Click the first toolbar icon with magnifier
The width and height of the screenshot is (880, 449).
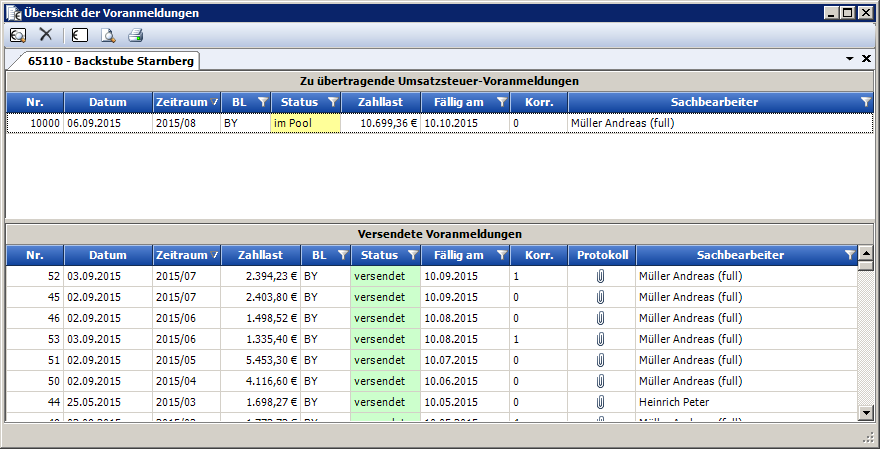(17, 35)
